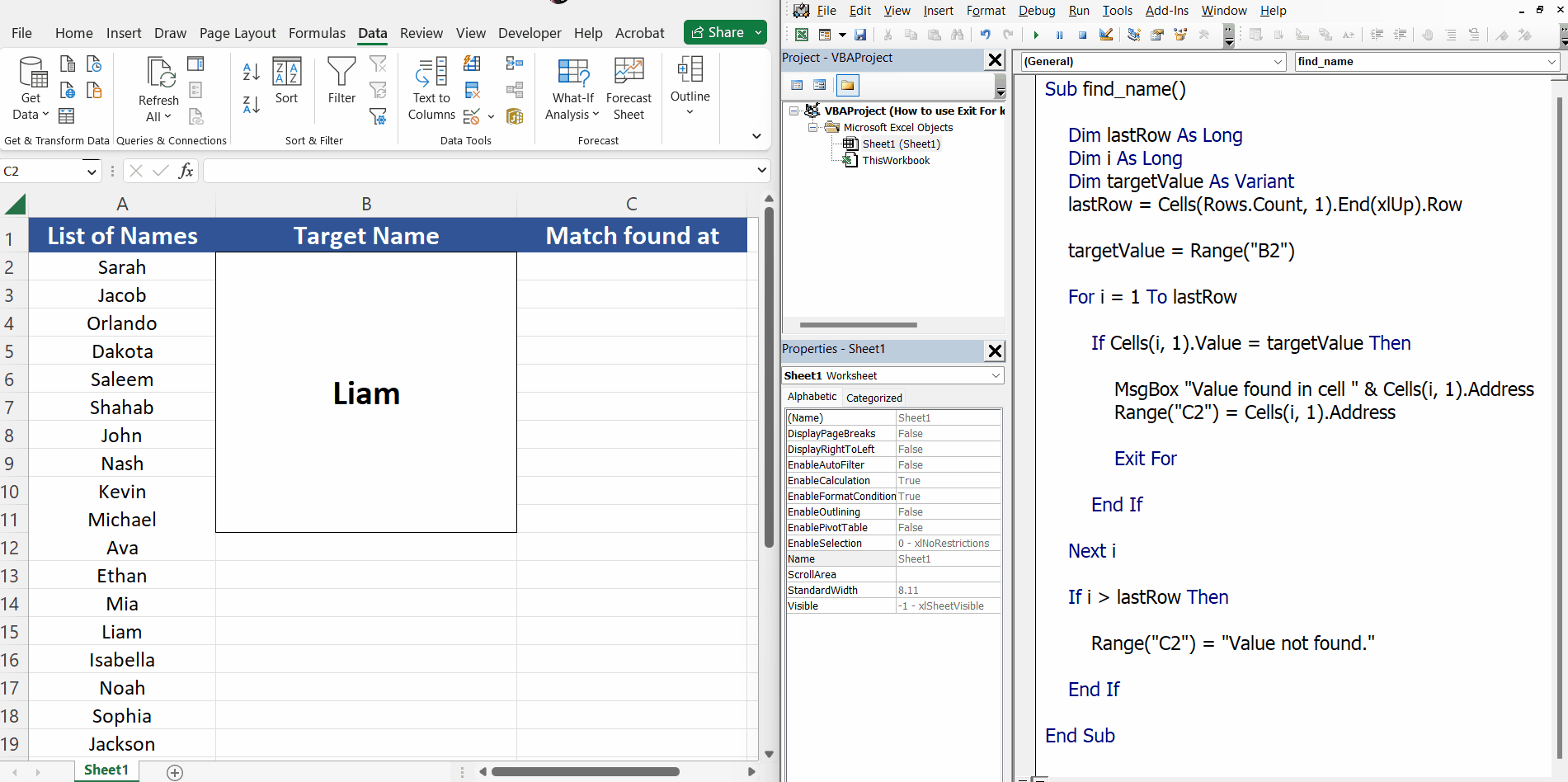Click the green Share button
This screenshot has width=1568, height=782.
pos(719,31)
